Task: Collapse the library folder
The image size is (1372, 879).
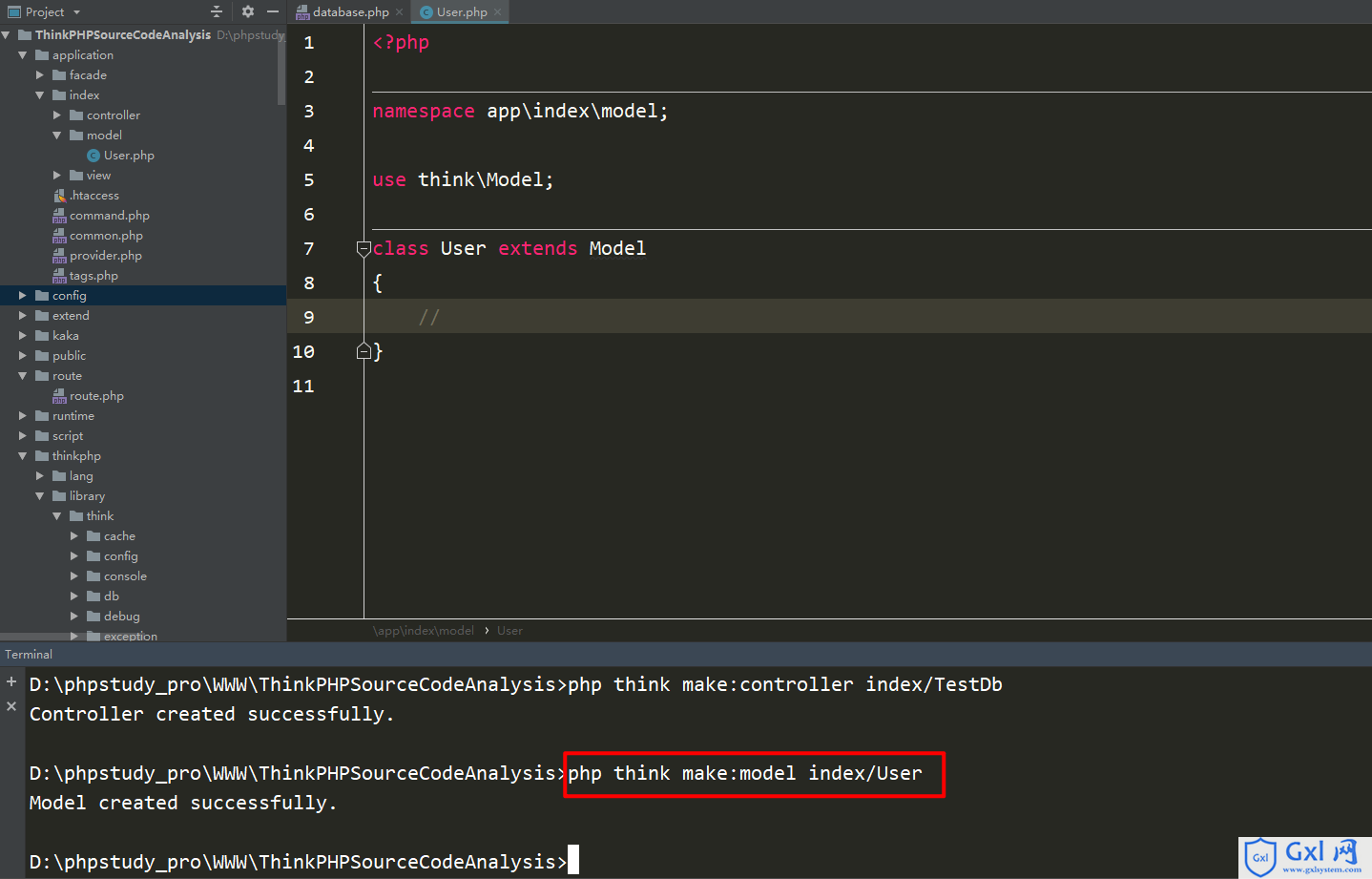Action: coord(40,496)
